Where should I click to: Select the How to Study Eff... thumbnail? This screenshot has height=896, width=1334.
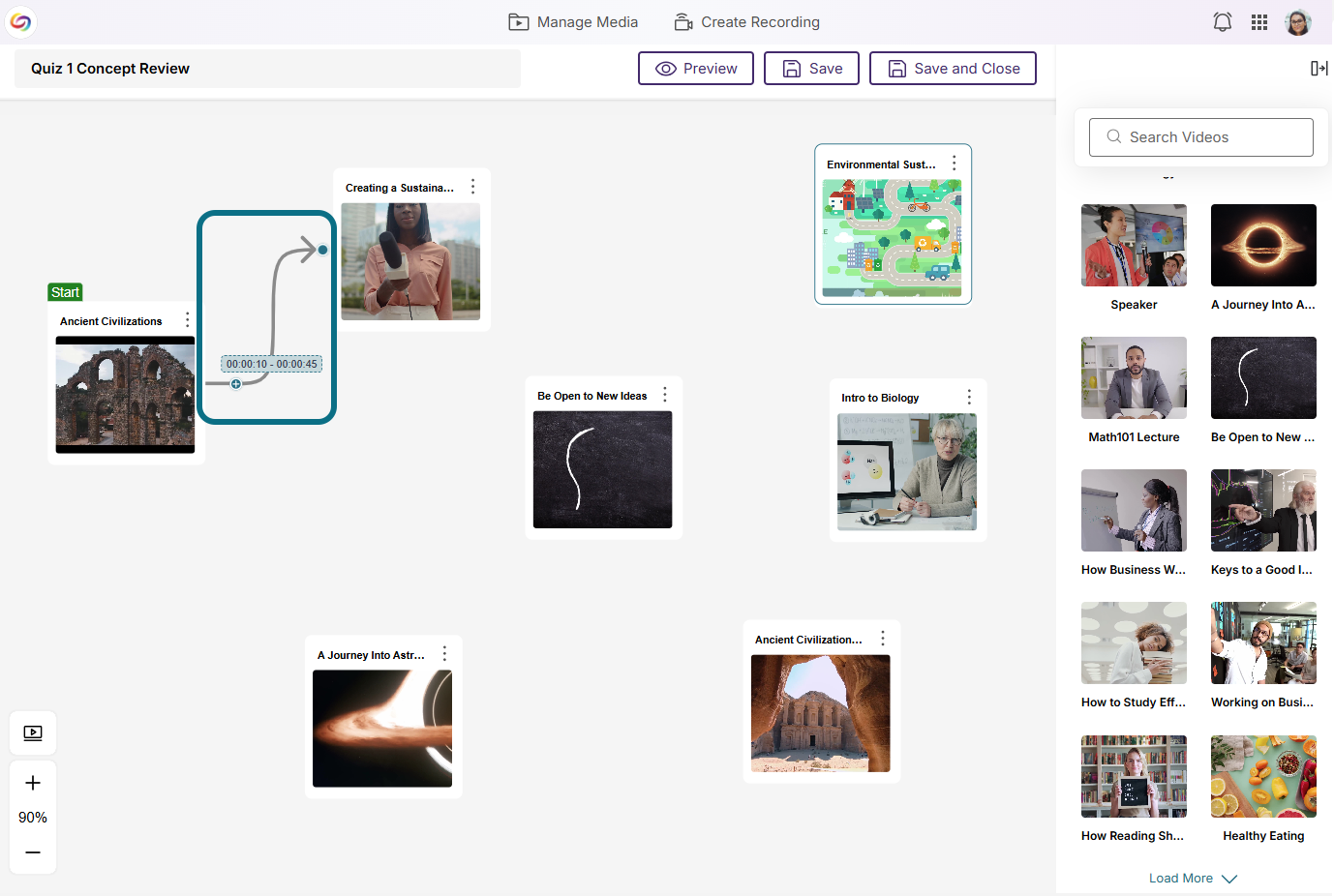pos(1134,642)
